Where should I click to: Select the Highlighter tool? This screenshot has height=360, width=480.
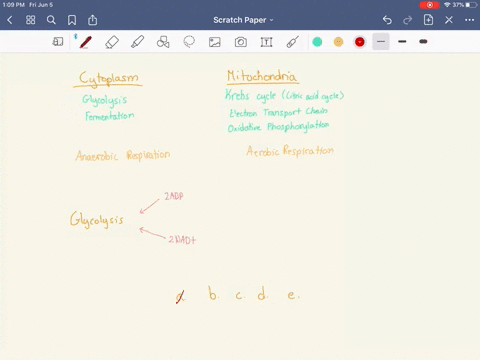tap(137, 42)
